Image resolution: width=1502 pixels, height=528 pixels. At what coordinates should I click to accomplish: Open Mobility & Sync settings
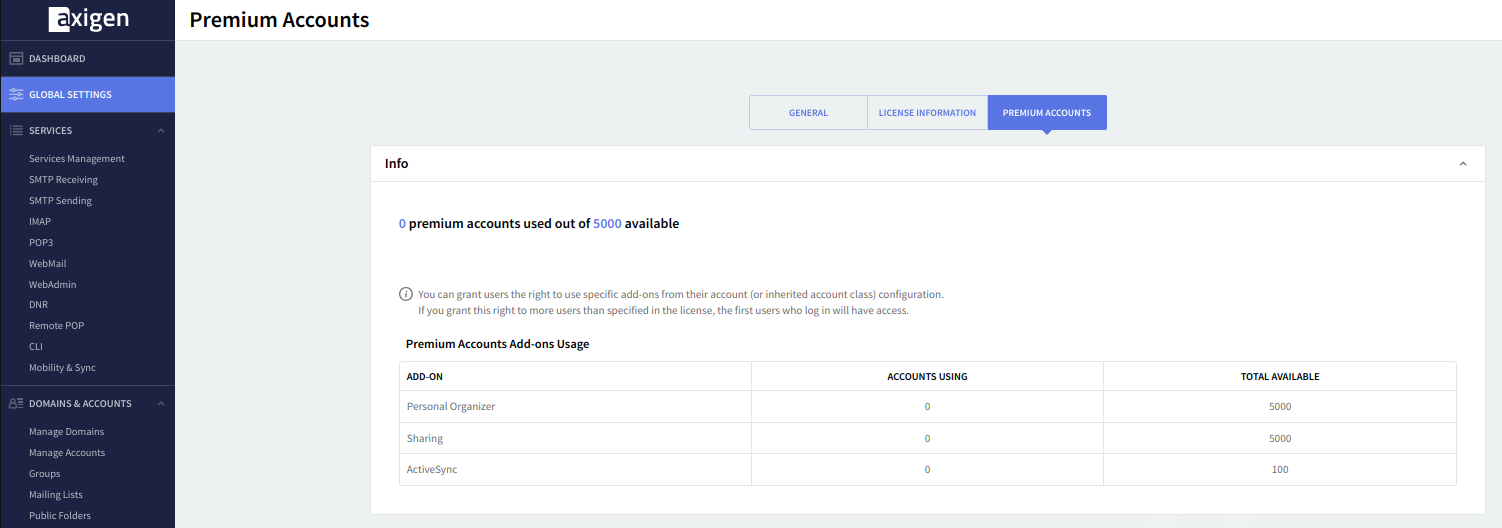(62, 368)
